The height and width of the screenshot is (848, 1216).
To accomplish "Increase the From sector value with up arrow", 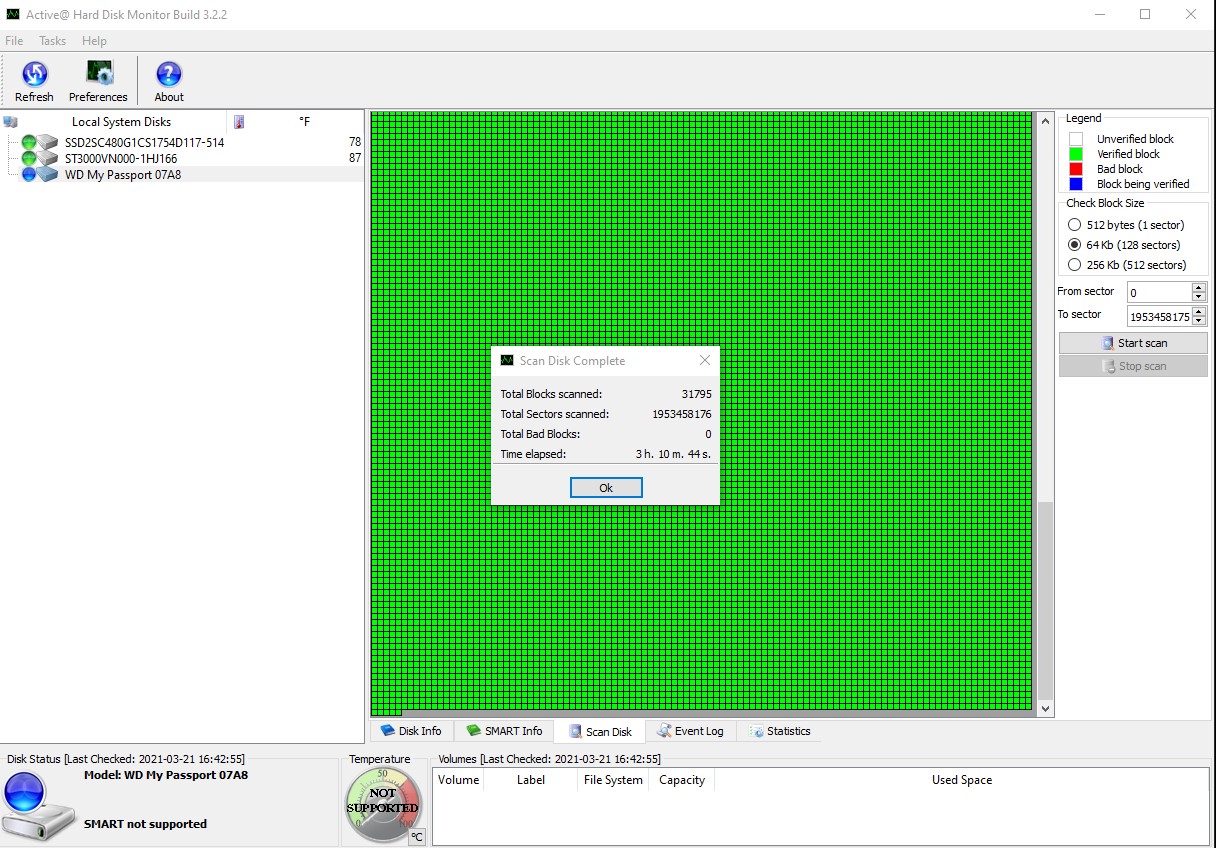I will (1199, 288).
